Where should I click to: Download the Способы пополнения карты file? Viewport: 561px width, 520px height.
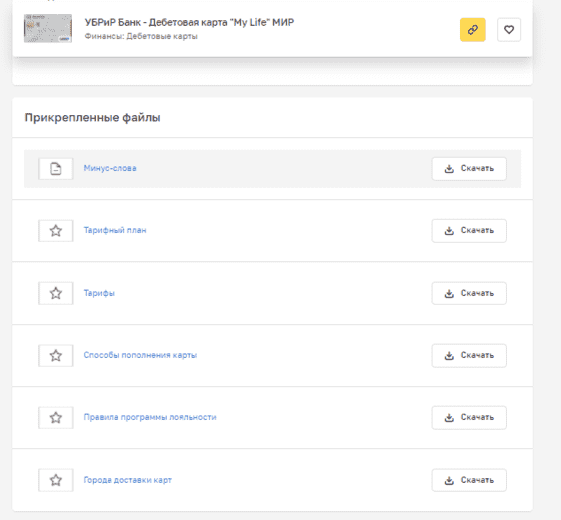coord(469,355)
